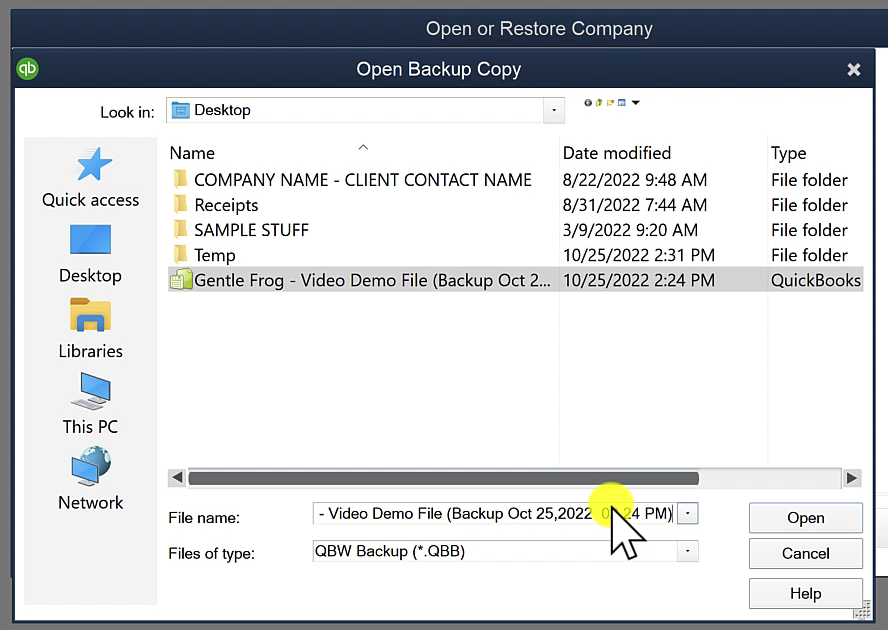Click the date 8/22/2022 9:48 AM
888x630 pixels.
point(635,180)
